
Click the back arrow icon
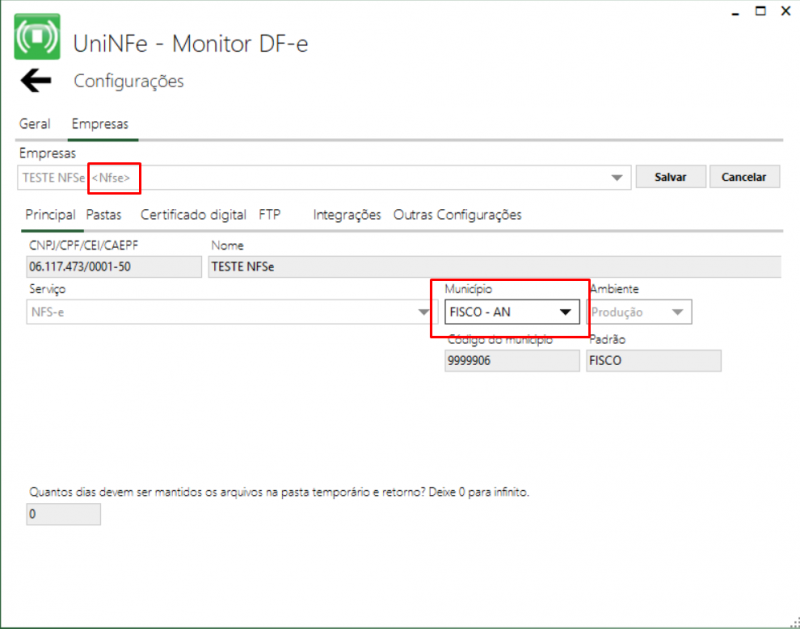[x=36, y=81]
